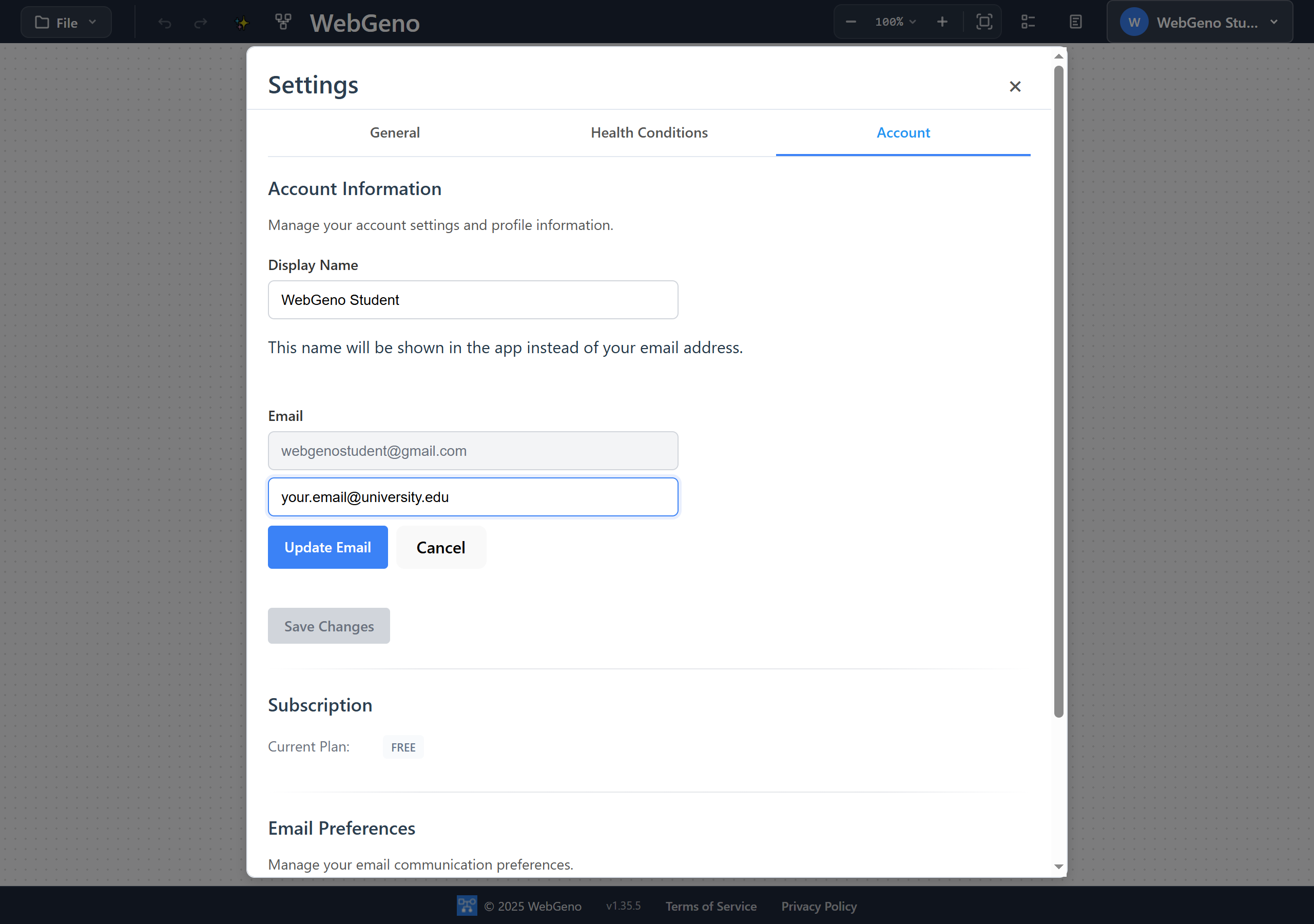Click the WebGeno title in toolbar
Viewport: 1314px width, 924px height.
364,23
